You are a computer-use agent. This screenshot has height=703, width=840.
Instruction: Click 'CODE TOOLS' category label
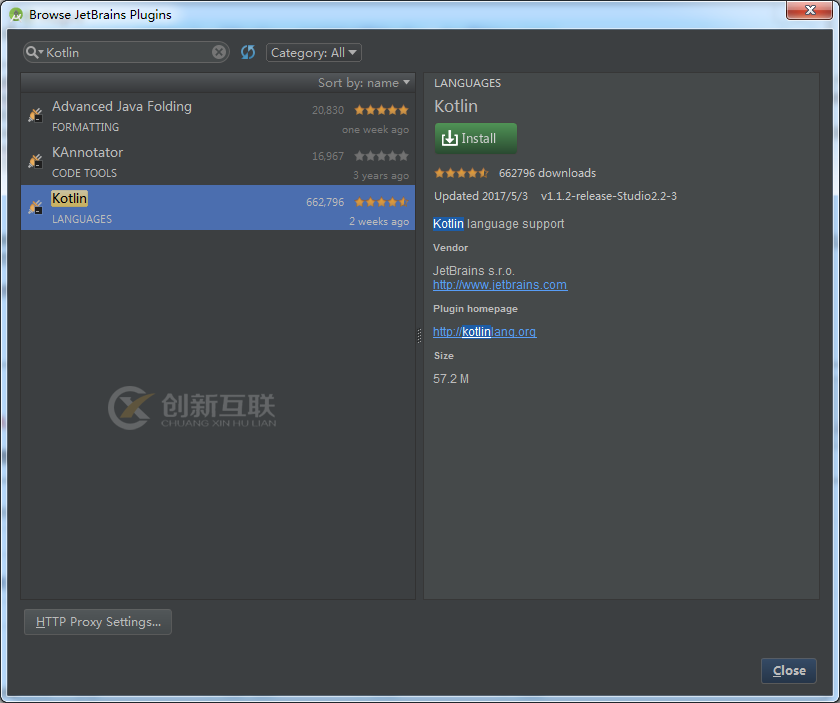tap(84, 173)
